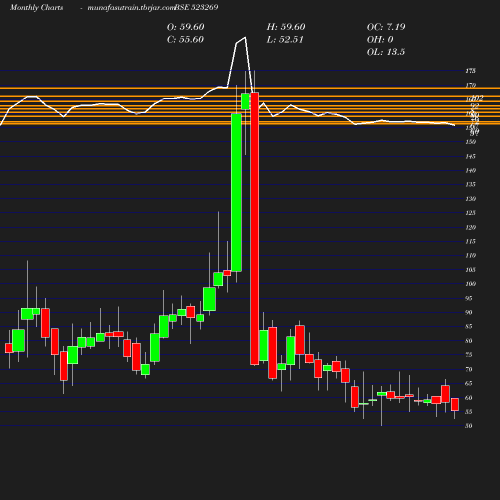The image size is (500, 500).
Task: Click the 55 price axis label
Action: tap(469, 412)
